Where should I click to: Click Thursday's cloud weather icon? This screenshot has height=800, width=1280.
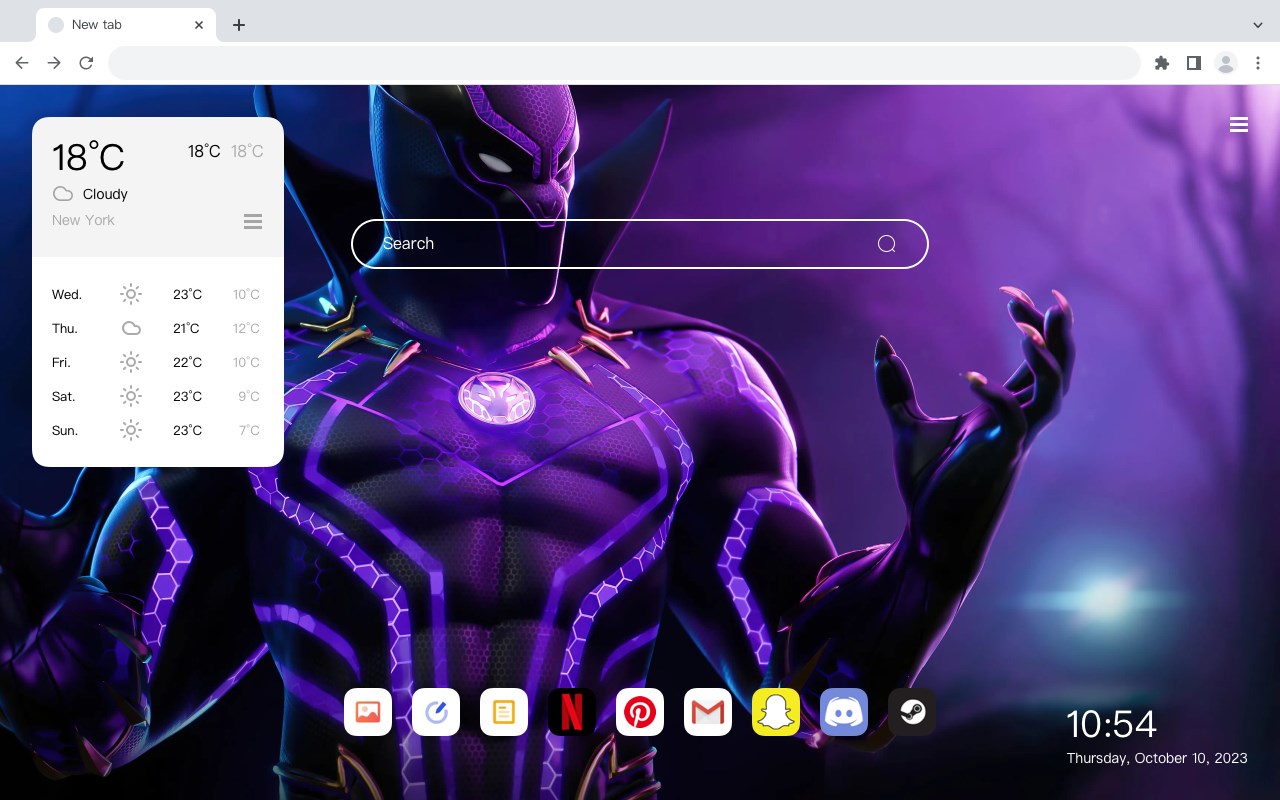coord(131,328)
